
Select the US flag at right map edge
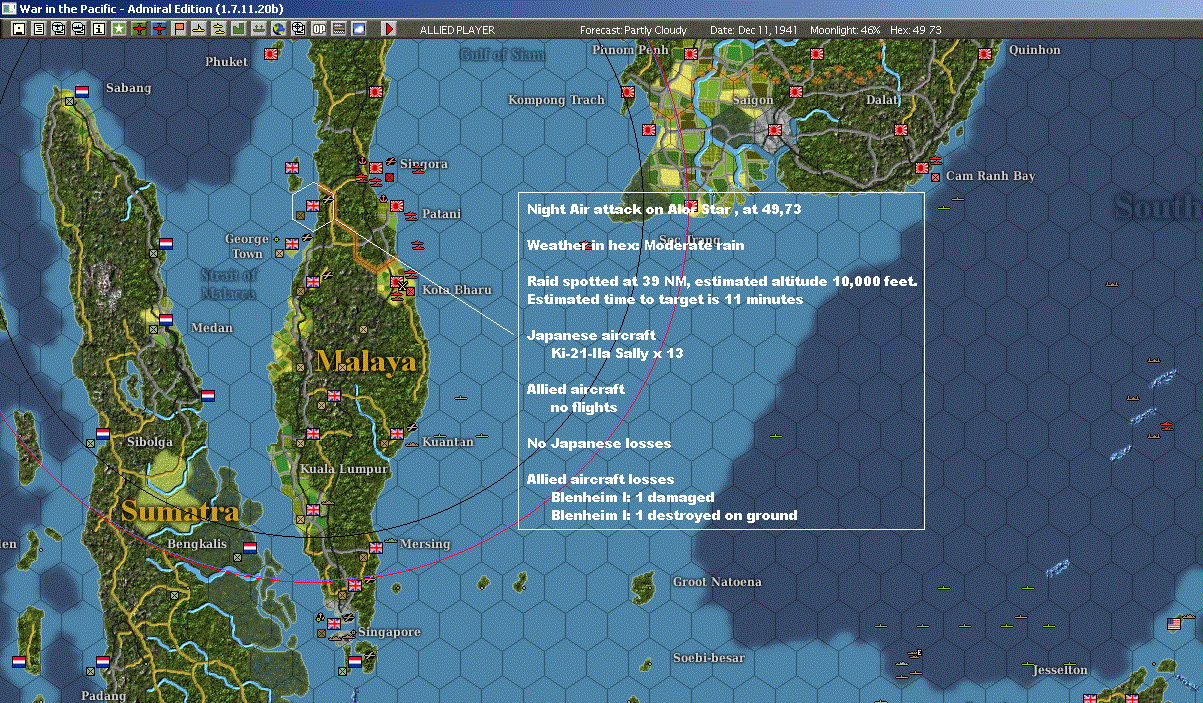tap(1174, 624)
